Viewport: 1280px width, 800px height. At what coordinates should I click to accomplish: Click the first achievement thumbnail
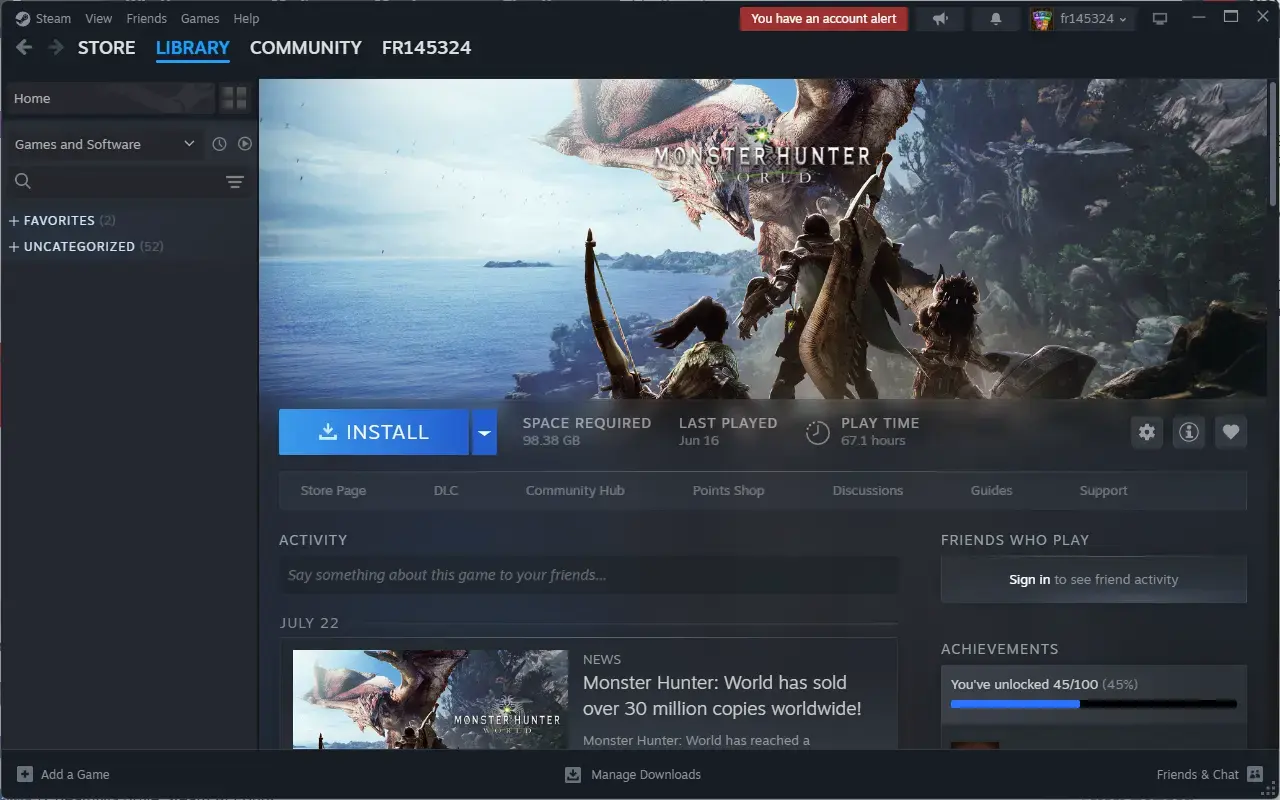pyautogui.click(x=975, y=745)
